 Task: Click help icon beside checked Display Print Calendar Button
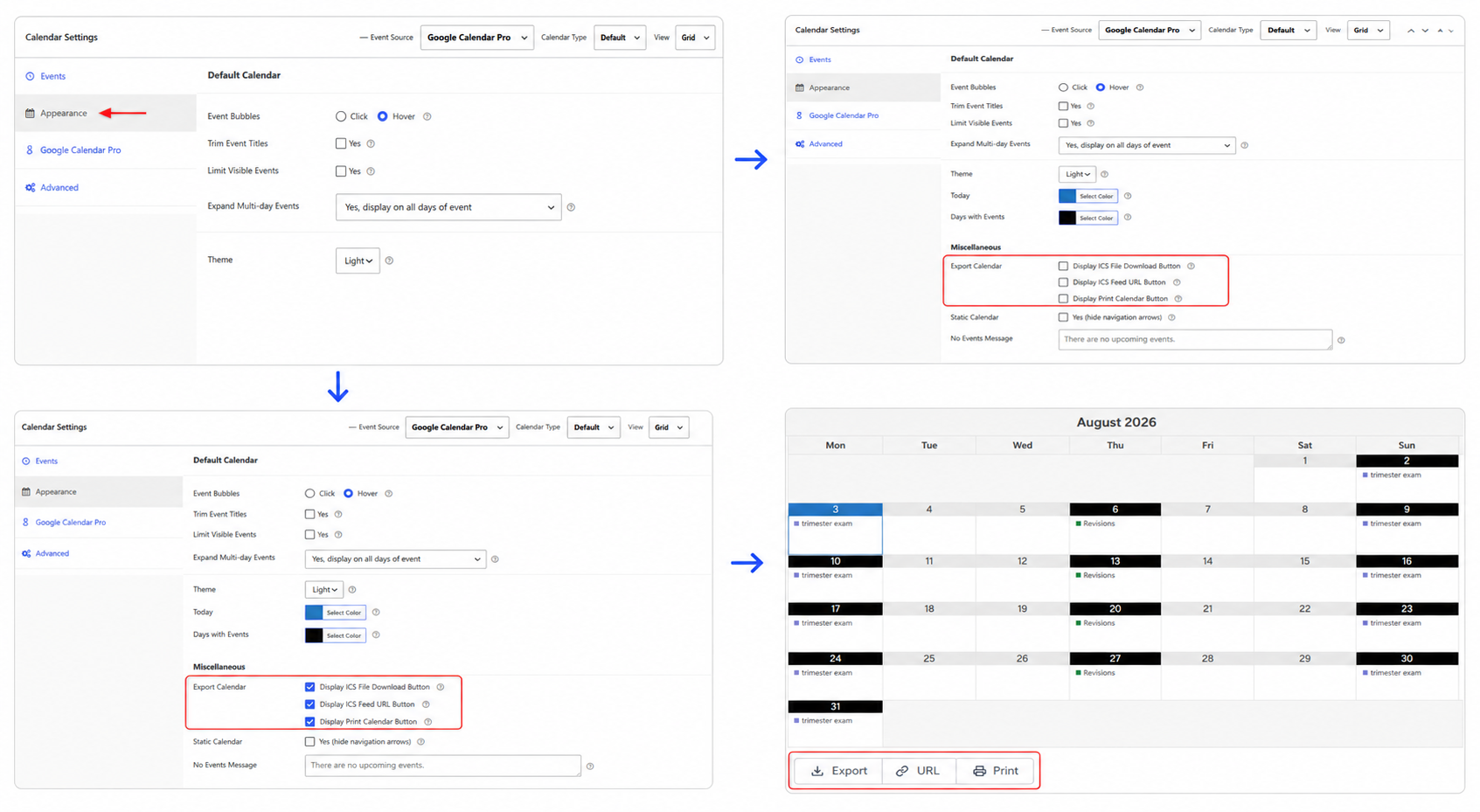(428, 722)
